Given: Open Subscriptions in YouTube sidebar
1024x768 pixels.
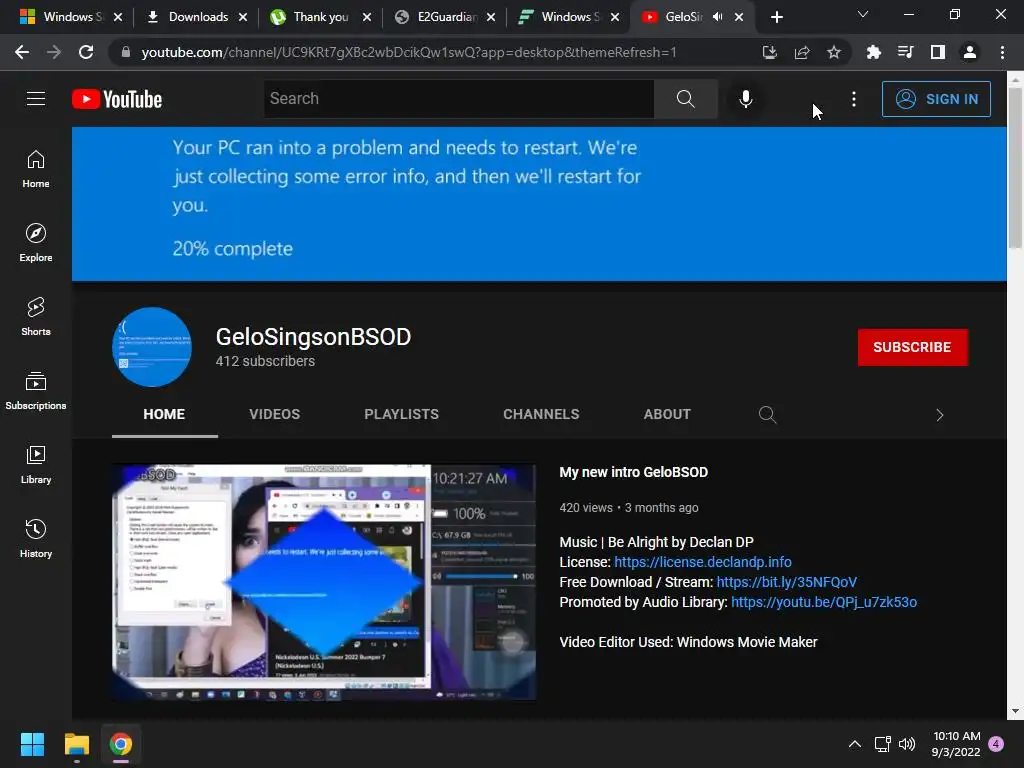Looking at the screenshot, I should [36, 391].
